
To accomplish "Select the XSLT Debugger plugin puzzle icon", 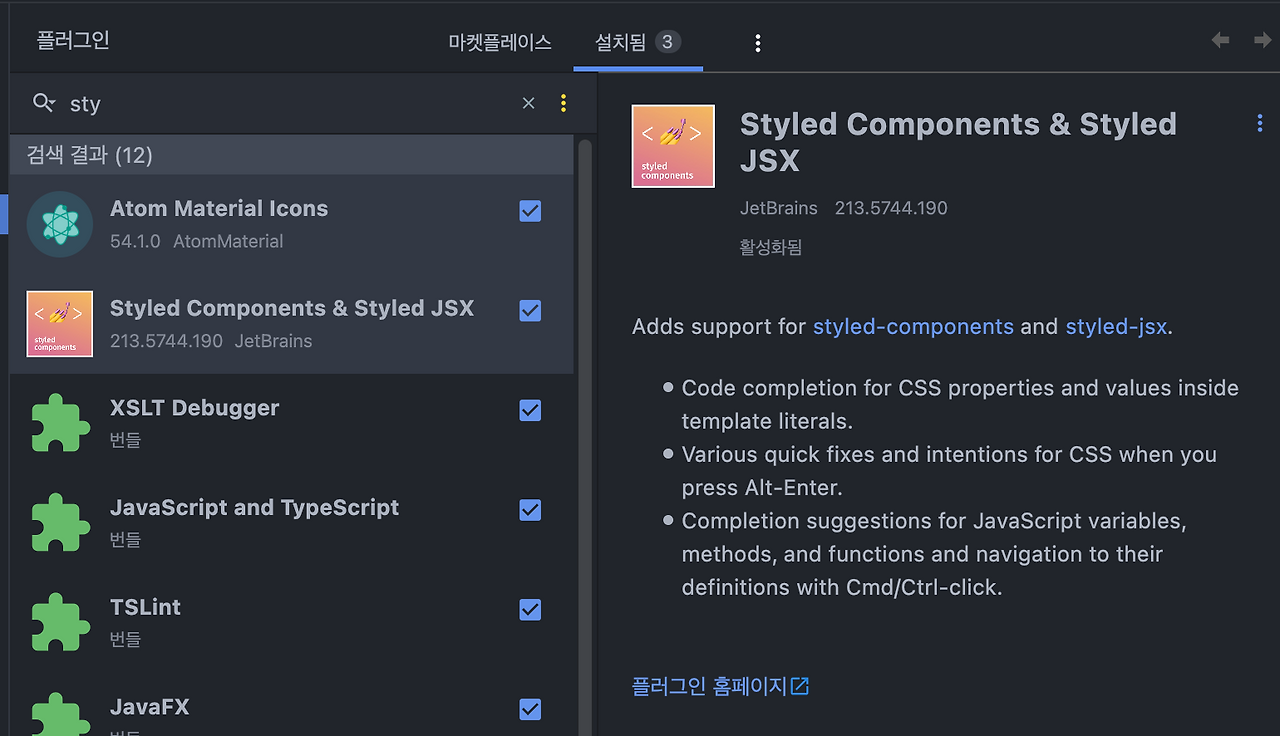I will (60, 423).
